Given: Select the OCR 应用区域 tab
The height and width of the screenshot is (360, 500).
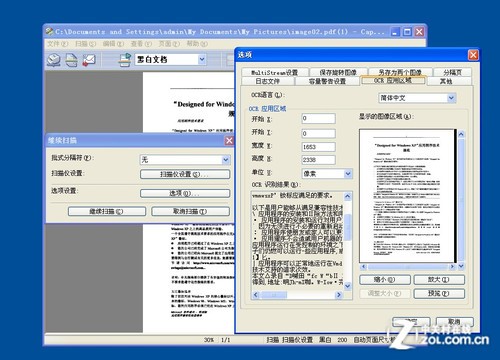Looking at the screenshot, I should [393, 80].
